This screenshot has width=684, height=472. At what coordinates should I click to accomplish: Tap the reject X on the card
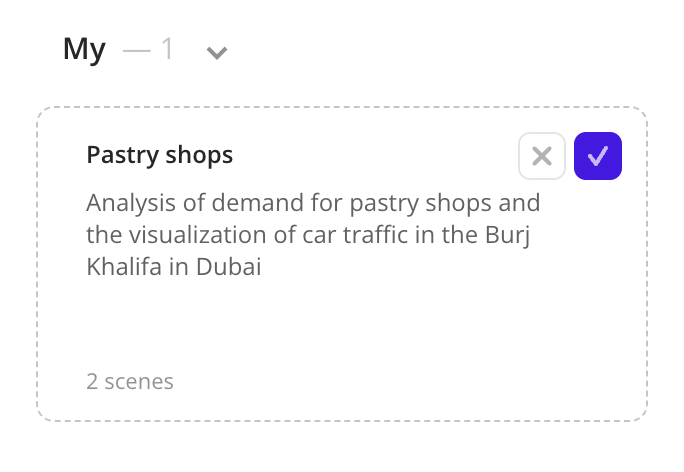pos(542,156)
